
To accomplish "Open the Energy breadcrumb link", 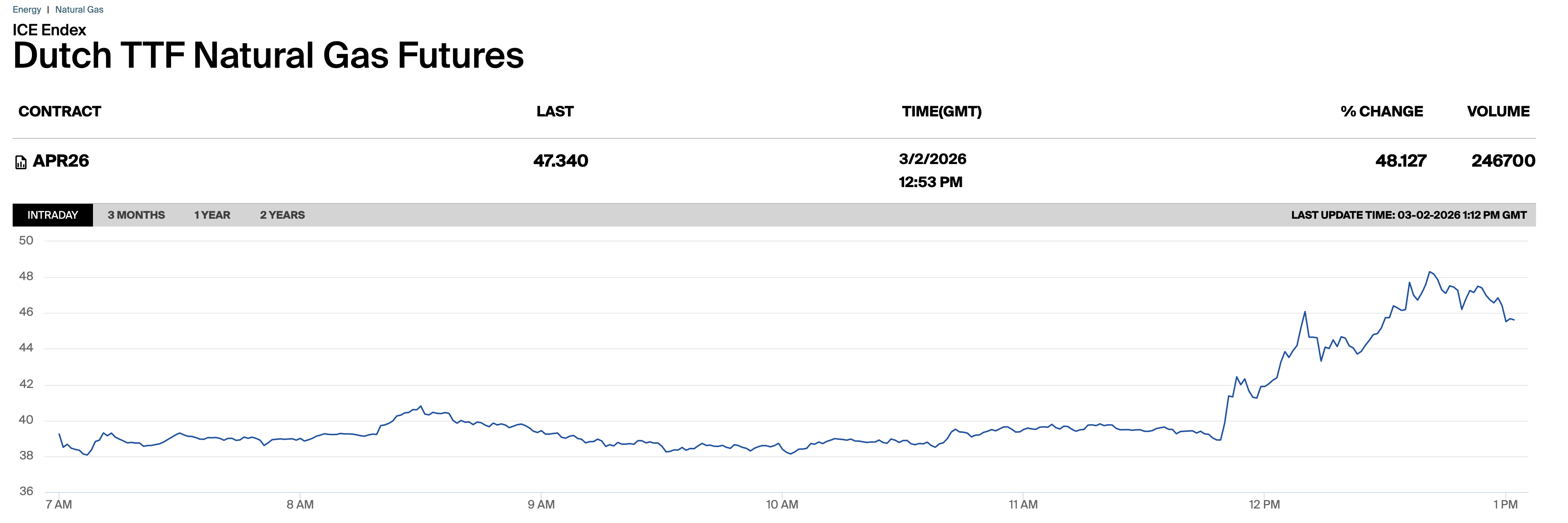I will (27, 10).
